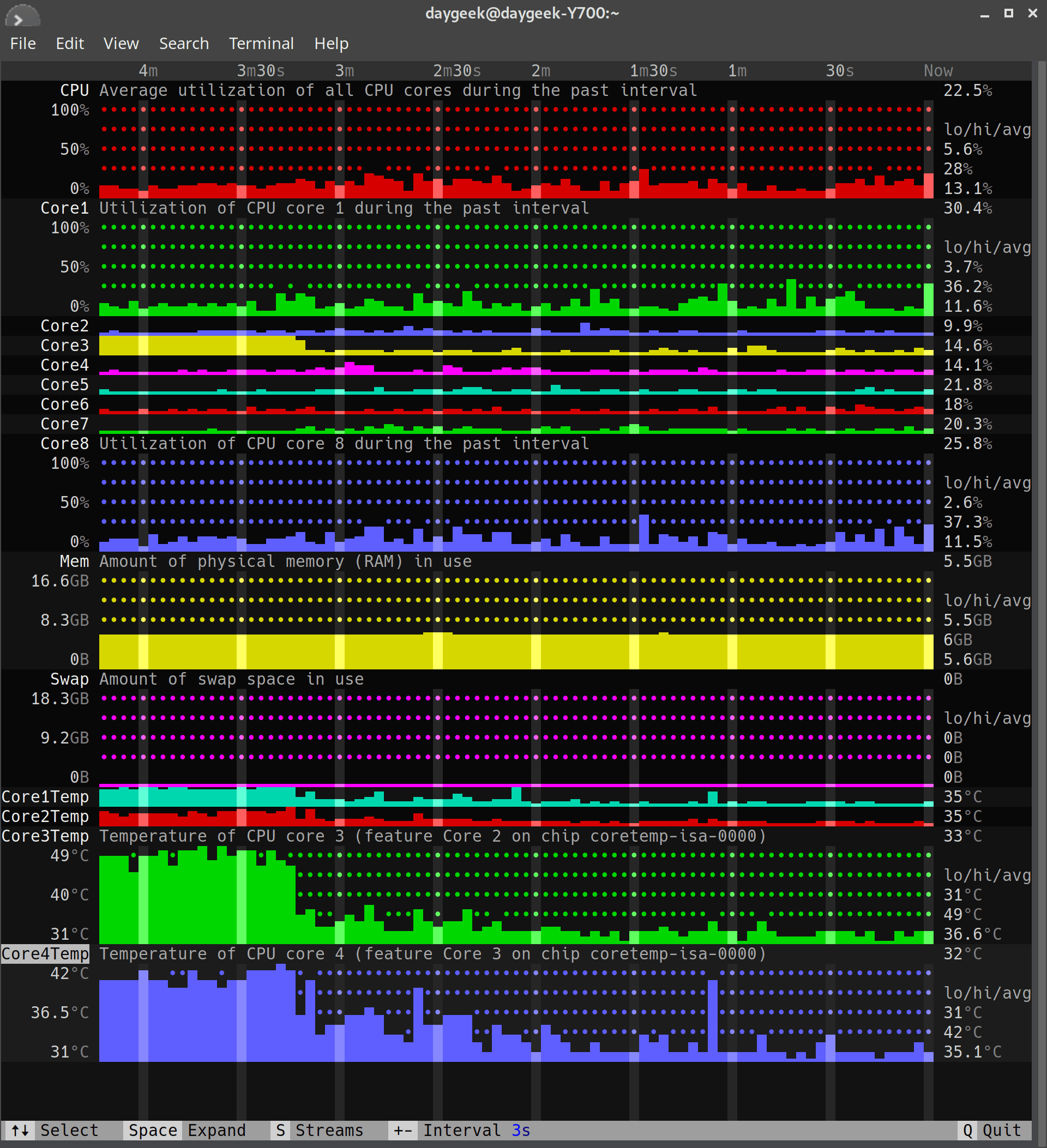
Task: Click the 2m timeline marker
Action: tap(540, 71)
